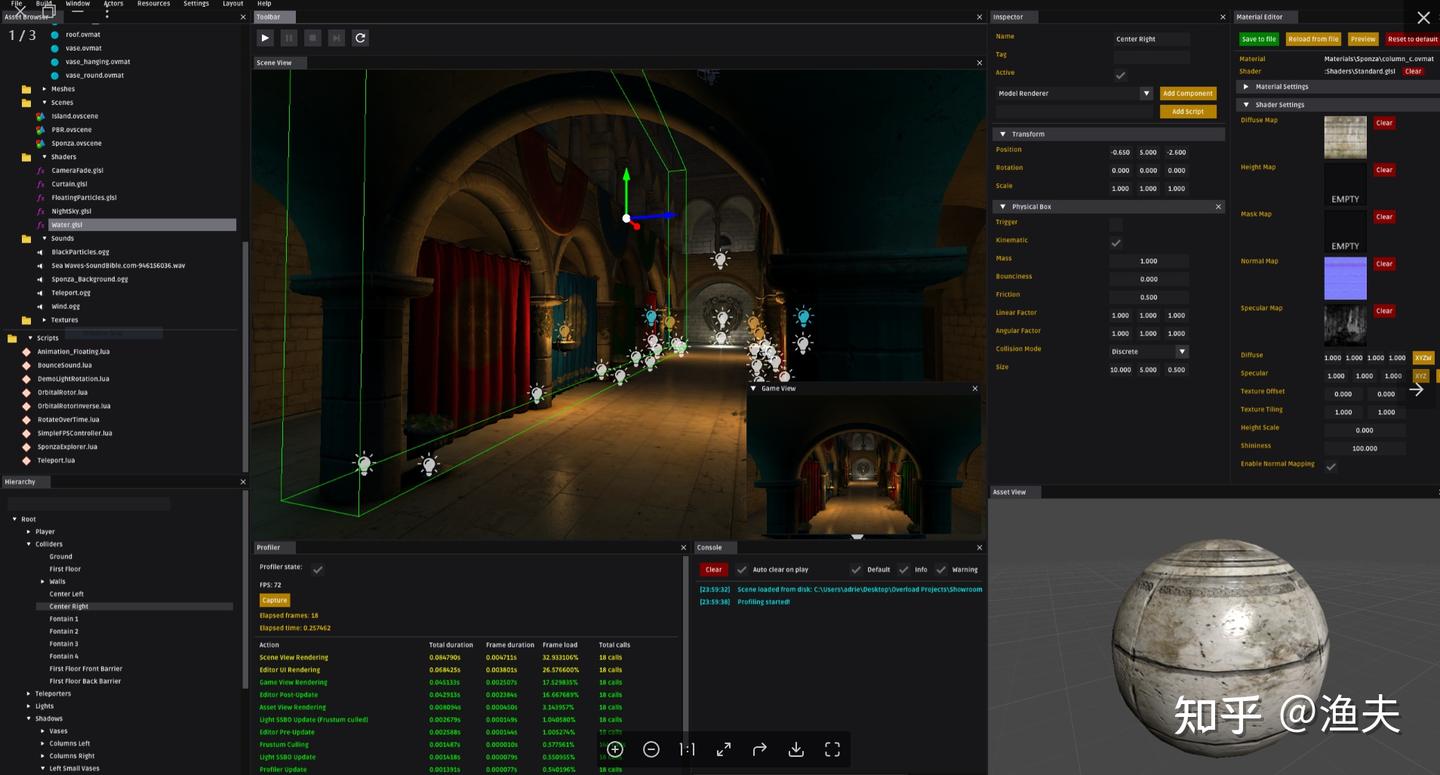
Task: Select the zoom-in icon on the bottom bar
Action: click(x=614, y=748)
